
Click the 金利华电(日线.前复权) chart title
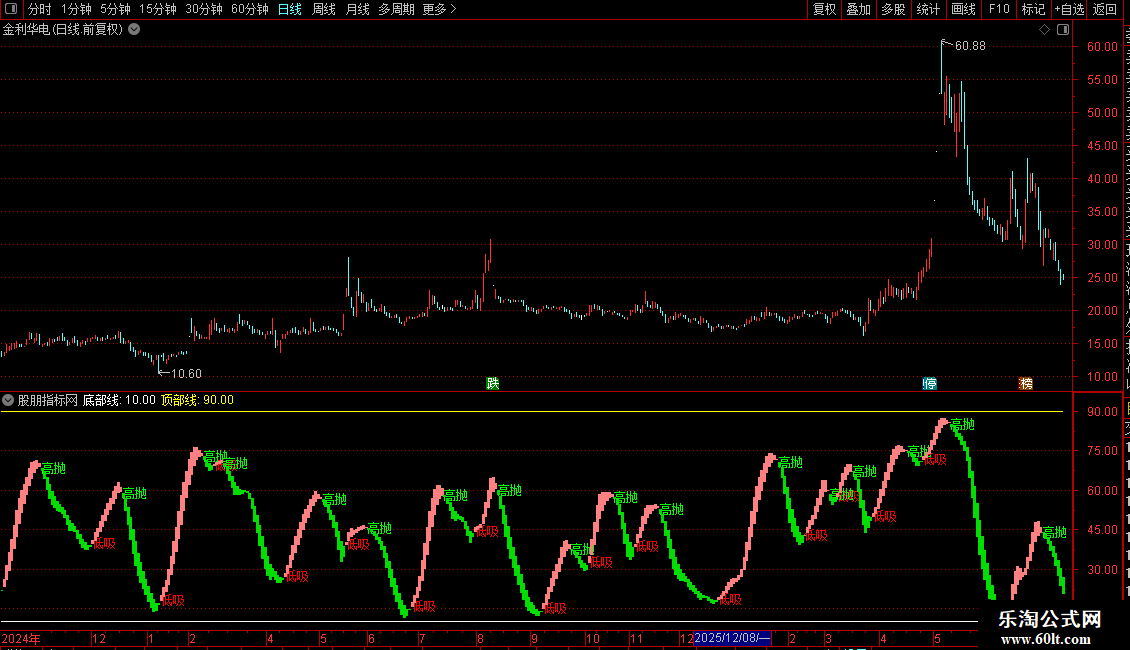tap(63, 30)
